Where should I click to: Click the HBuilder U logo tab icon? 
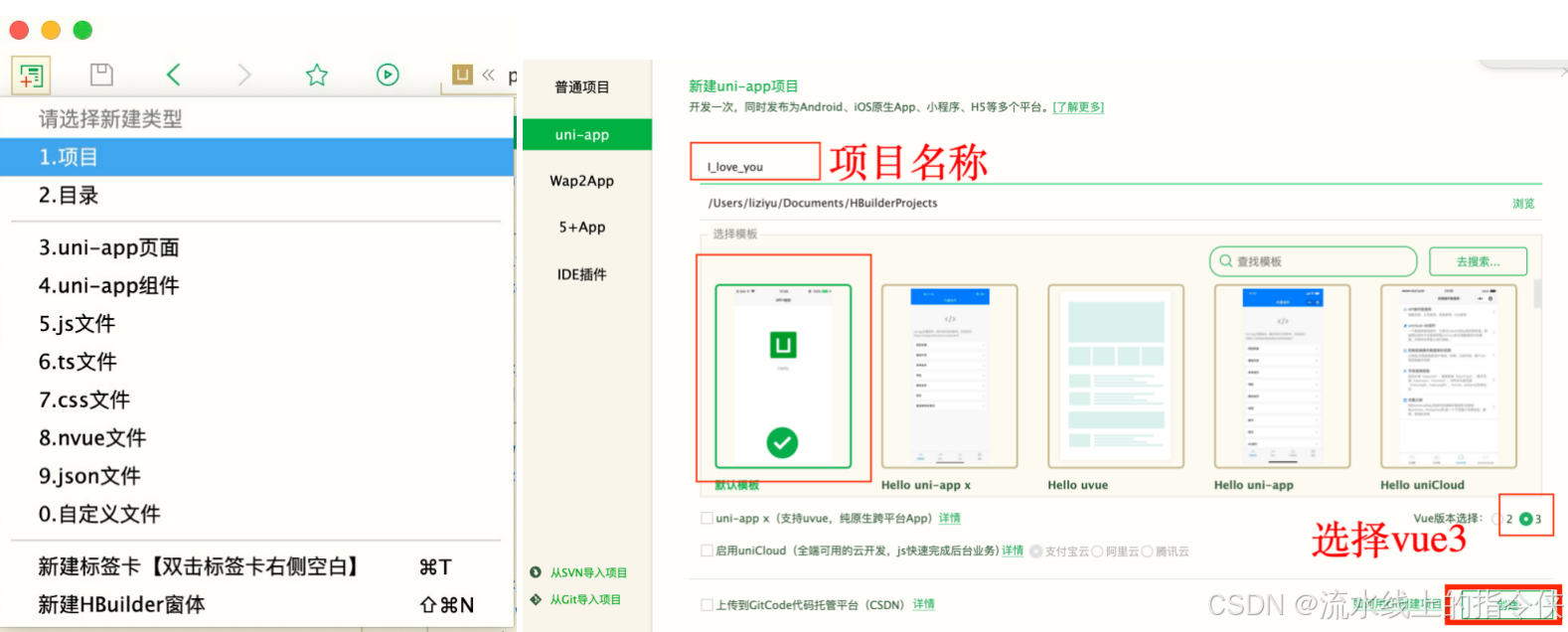point(462,75)
